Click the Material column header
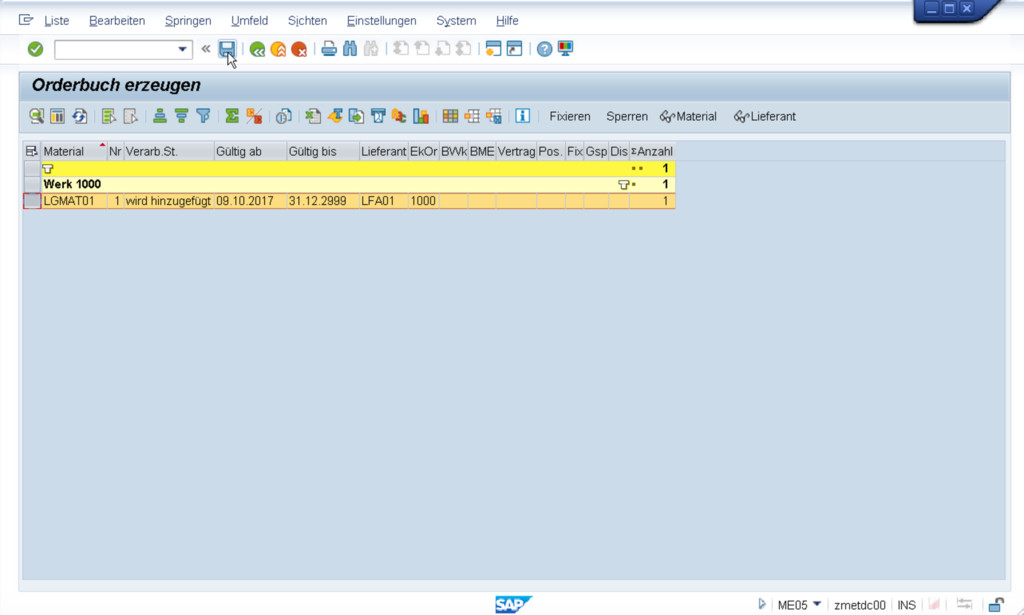The image size is (1024, 615). tap(74, 151)
